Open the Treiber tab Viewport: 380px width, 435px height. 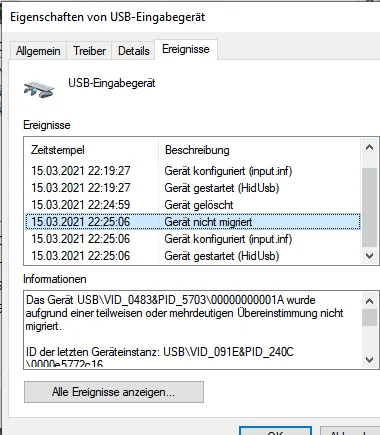point(89,51)
